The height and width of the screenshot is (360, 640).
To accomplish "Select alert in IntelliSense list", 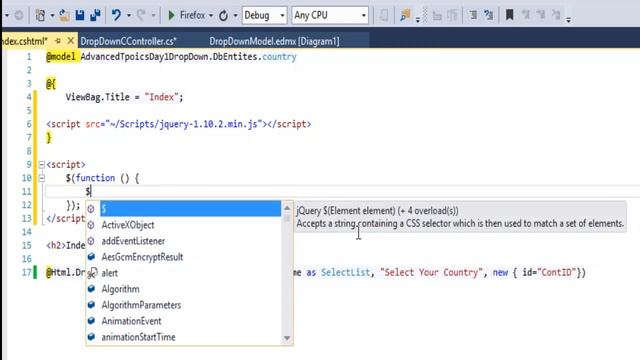I will (x=183, y=273).
